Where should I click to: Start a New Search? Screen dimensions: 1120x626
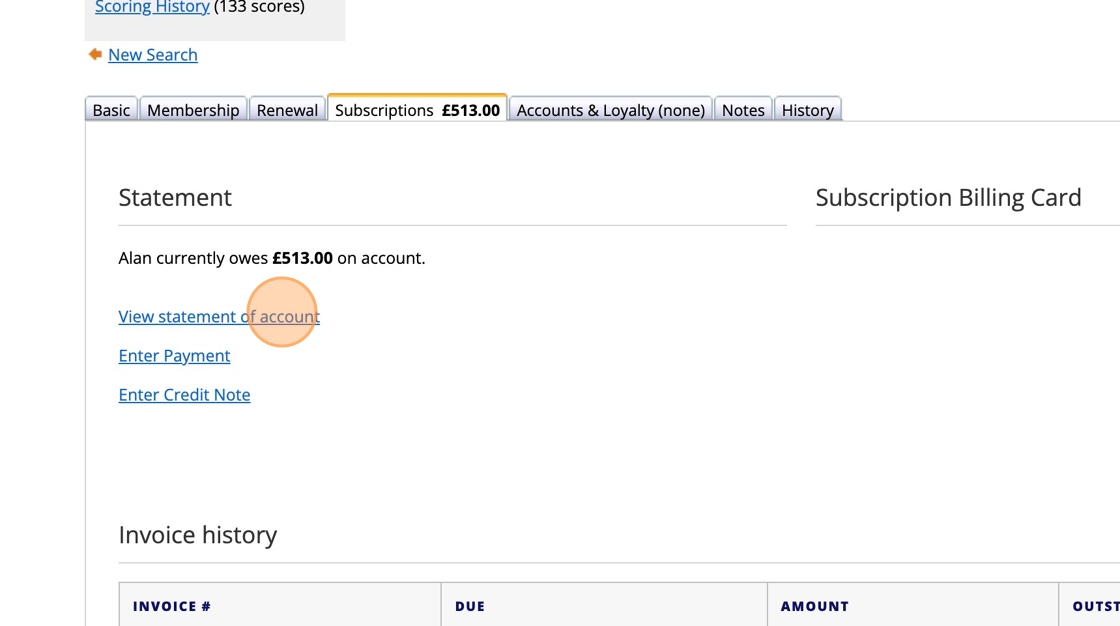pos(152,55)
